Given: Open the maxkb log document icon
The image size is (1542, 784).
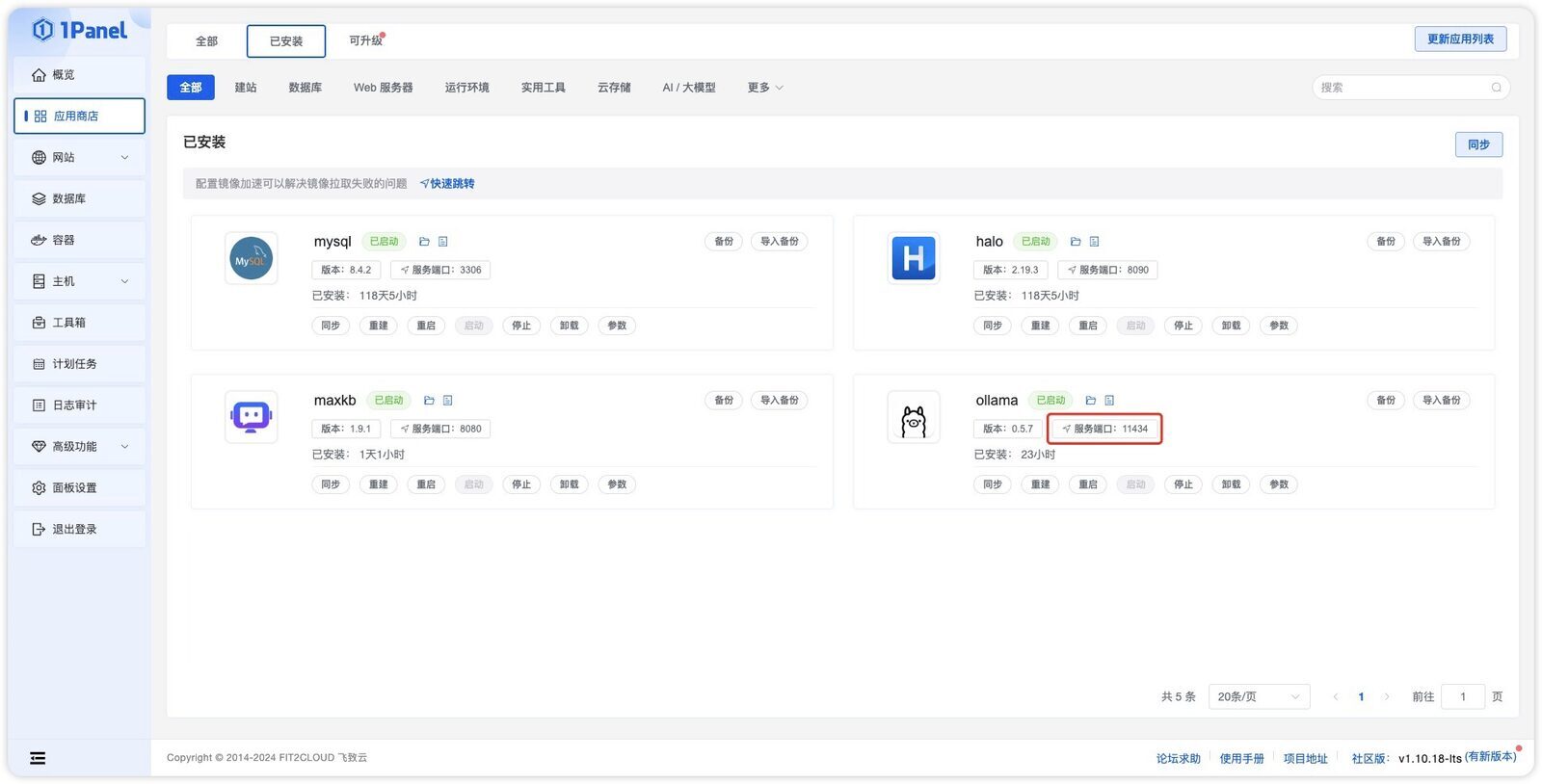Looking at the screenshot, I should point(448,401).
